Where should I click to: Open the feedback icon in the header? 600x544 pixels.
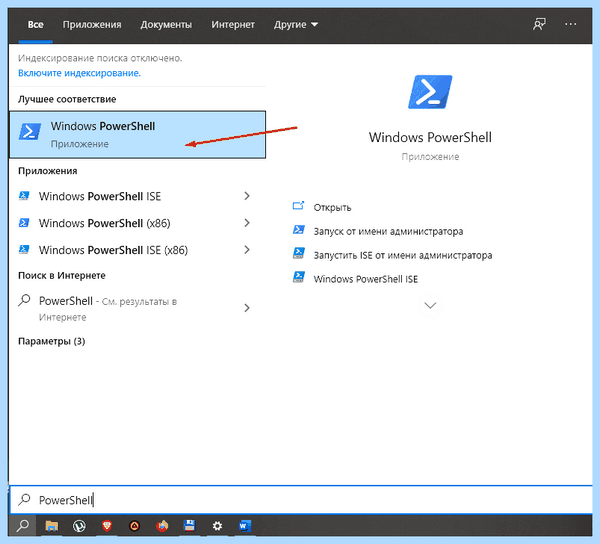(x=539, y=24)
